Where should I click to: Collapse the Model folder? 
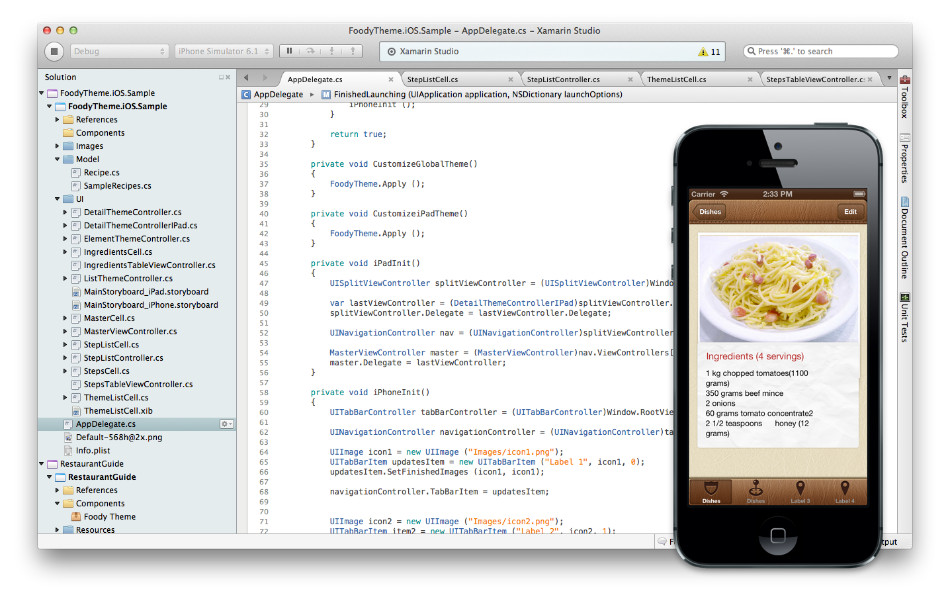point(58,159)
